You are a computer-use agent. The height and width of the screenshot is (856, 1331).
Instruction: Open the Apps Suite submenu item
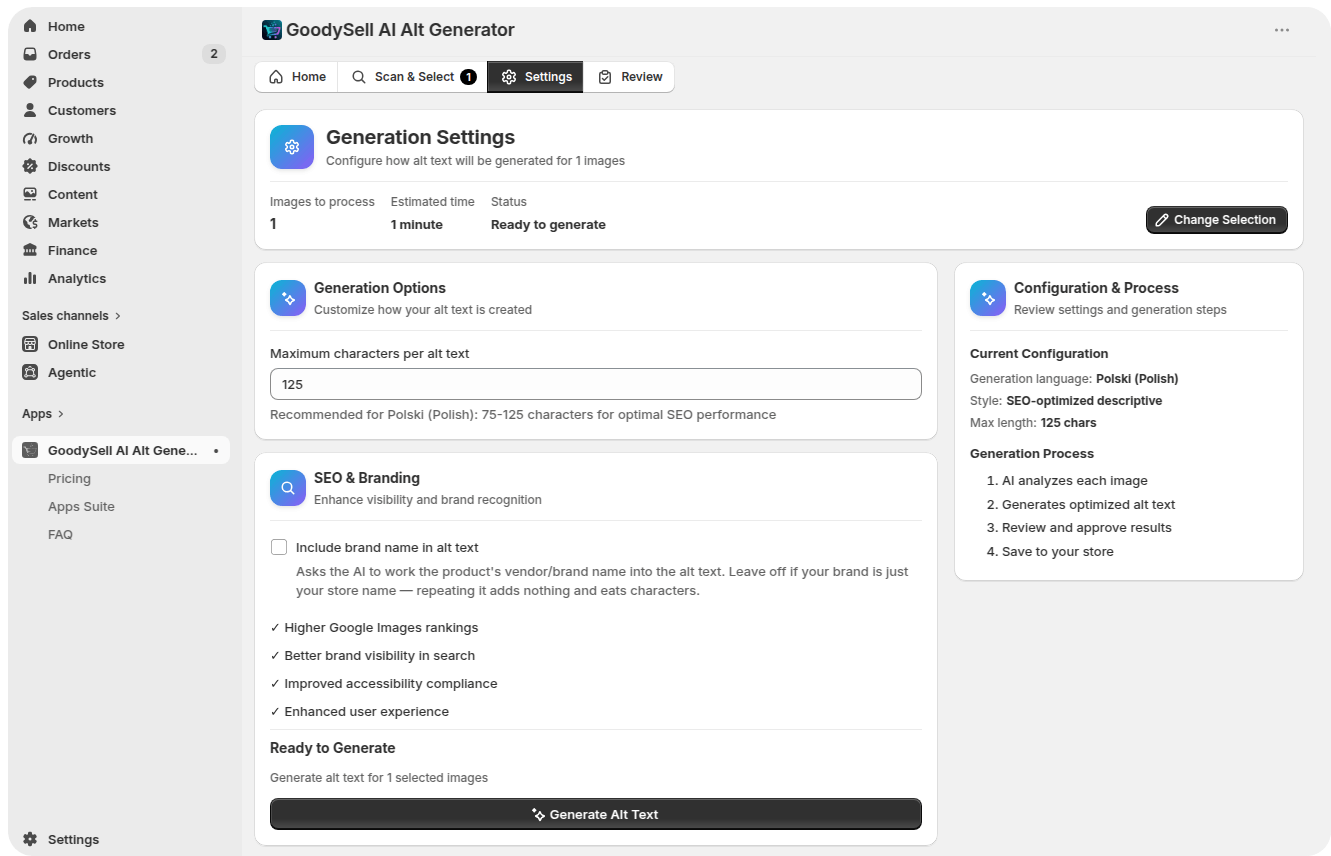(81, 506)
